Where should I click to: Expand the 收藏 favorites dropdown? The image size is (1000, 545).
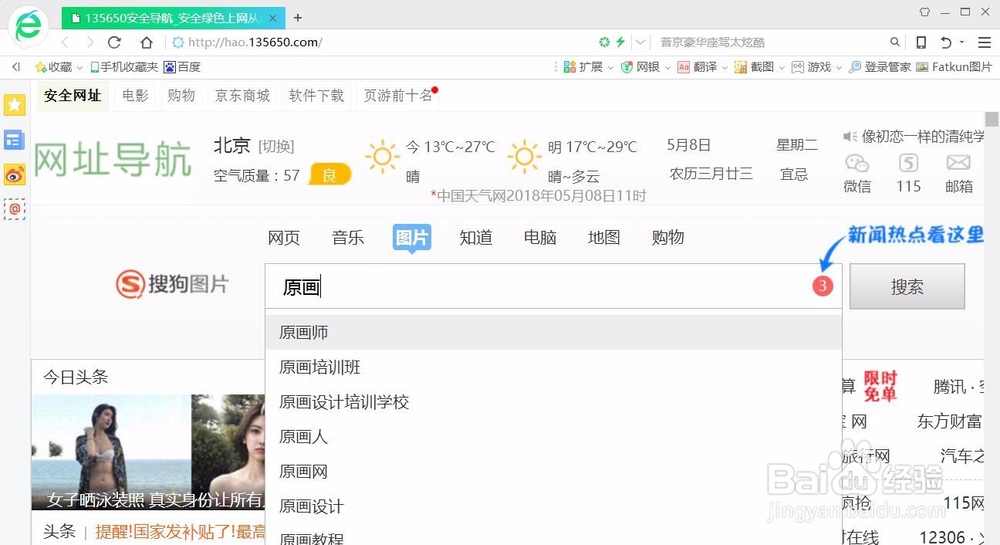[80, 67]
